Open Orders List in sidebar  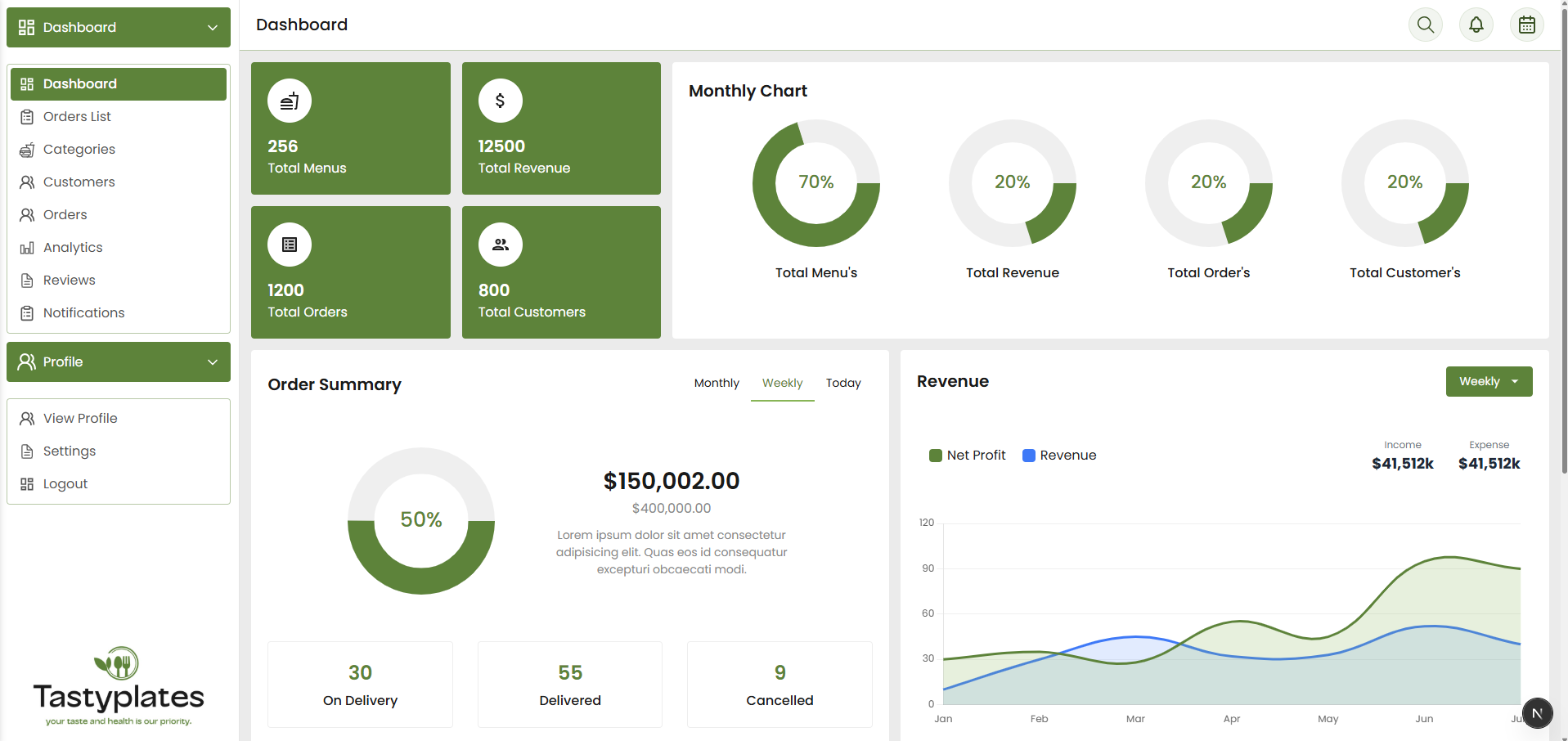point(77,117)
